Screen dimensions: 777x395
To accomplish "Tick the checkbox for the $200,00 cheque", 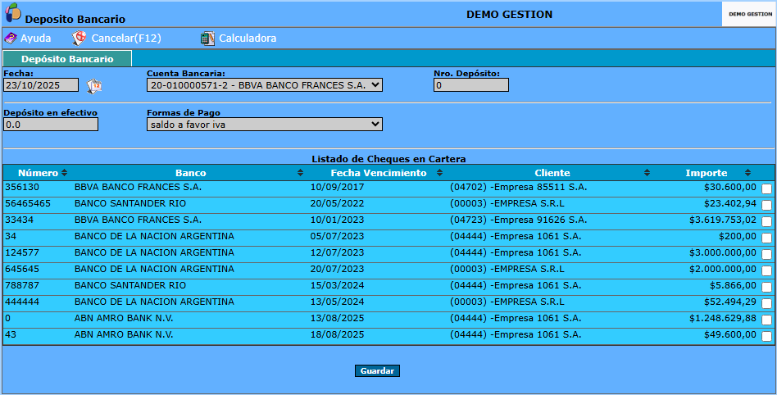I will 767,238.
